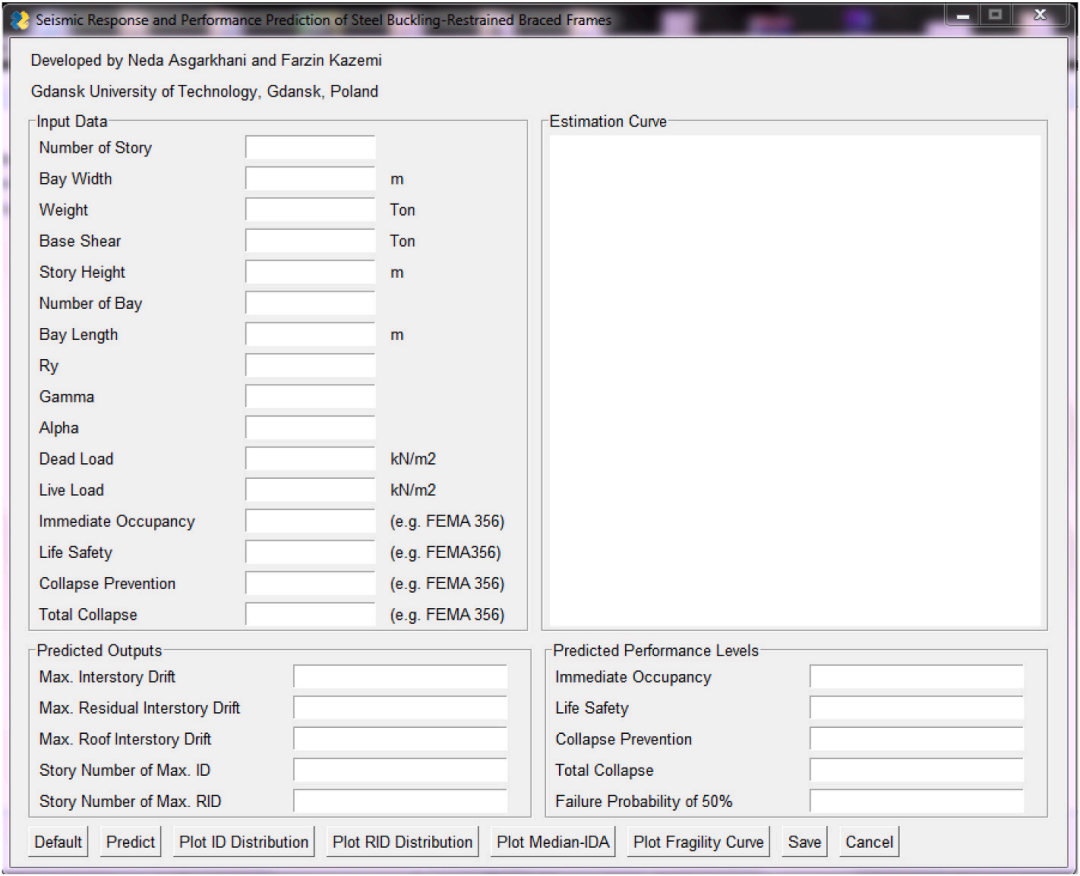Run the Predict button
This screenshot has width=1080, height=876.
click(x=130, y=842)
